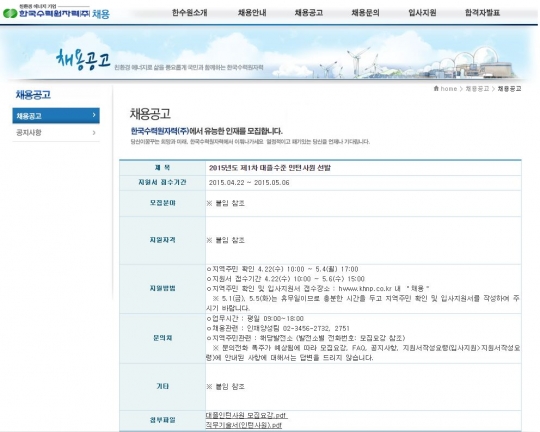Image resolution: width=540 pixels, height=432 pixels.
Task: Open the 채용문의 menu
Action: (x=365, y=13)
